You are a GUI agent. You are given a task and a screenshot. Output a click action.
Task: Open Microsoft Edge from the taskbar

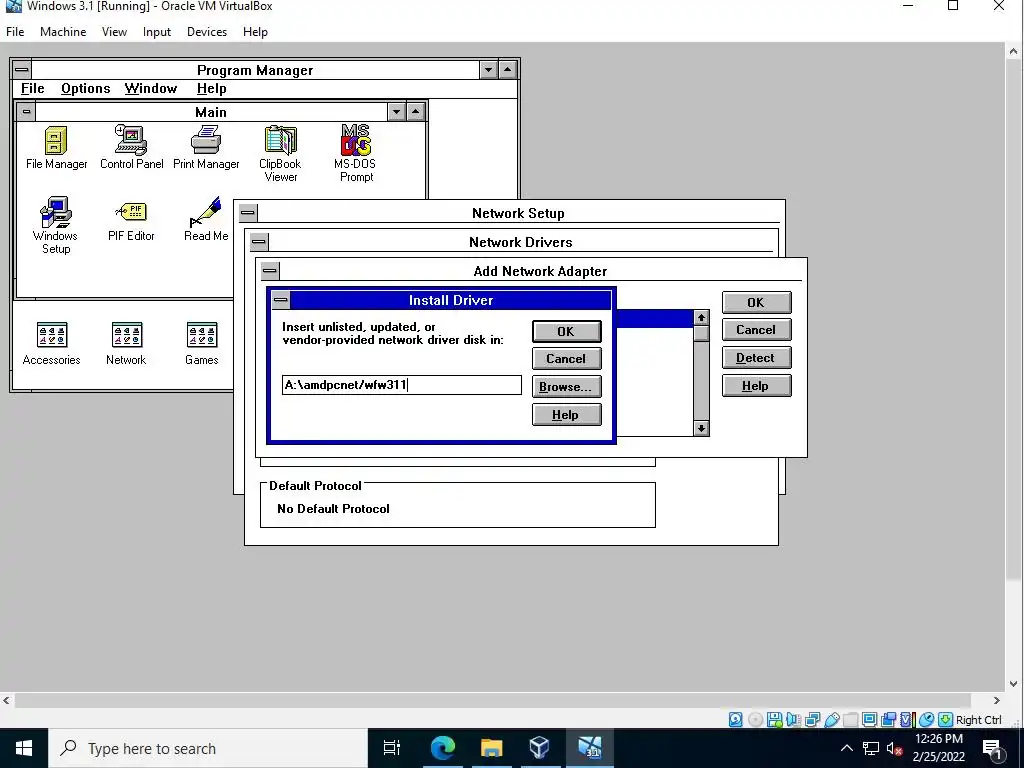click(x=442, y=748)
